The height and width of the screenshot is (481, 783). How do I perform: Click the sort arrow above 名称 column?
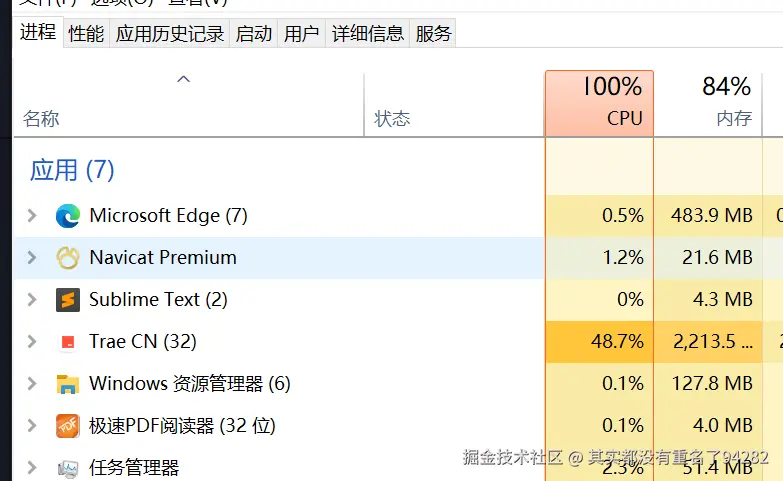click(184, 79)
